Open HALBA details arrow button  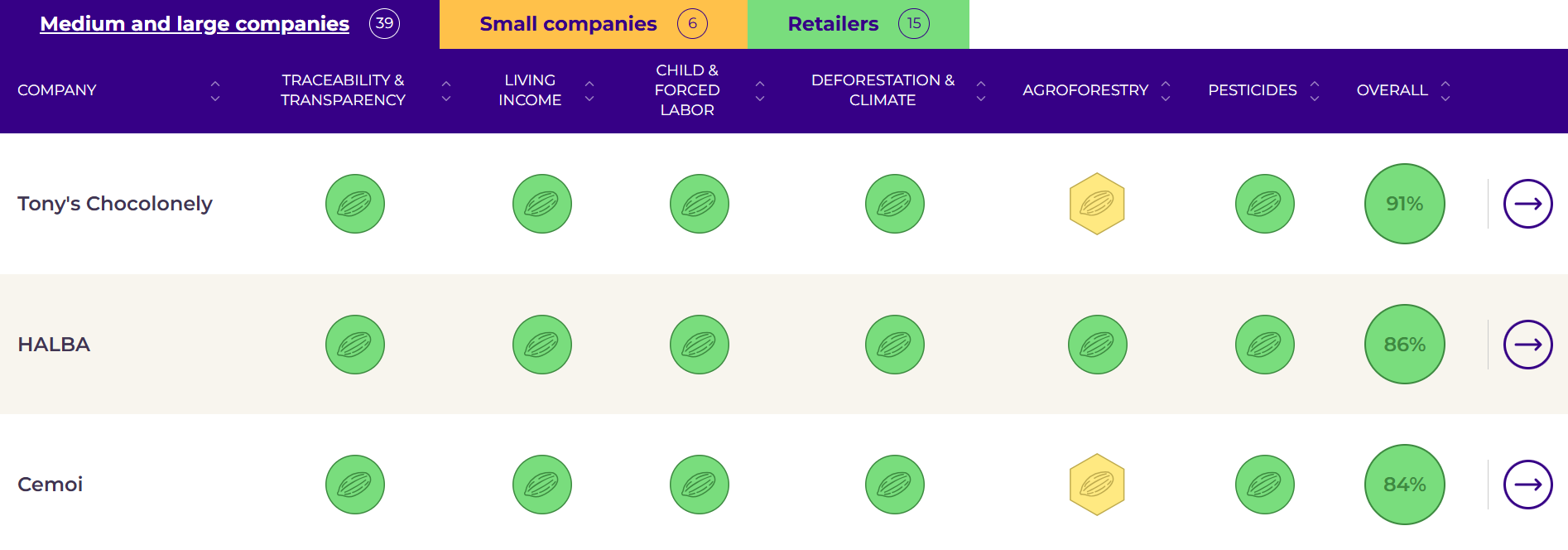pyautogui.click(x=1527, y=345)
